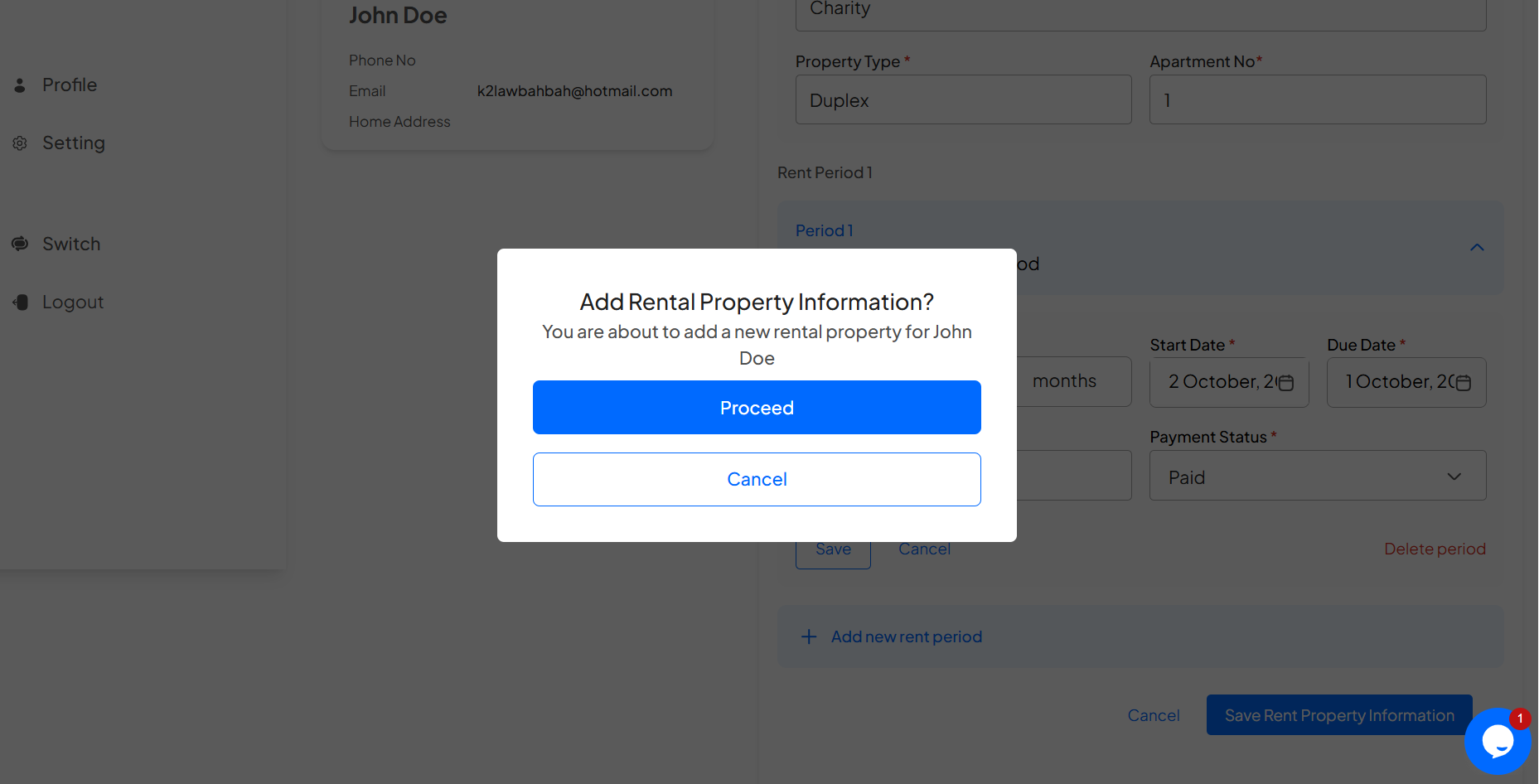This screenshot has height=784, width=1539.
Task: Open the Profile menu item
Action: coord(70,85)
